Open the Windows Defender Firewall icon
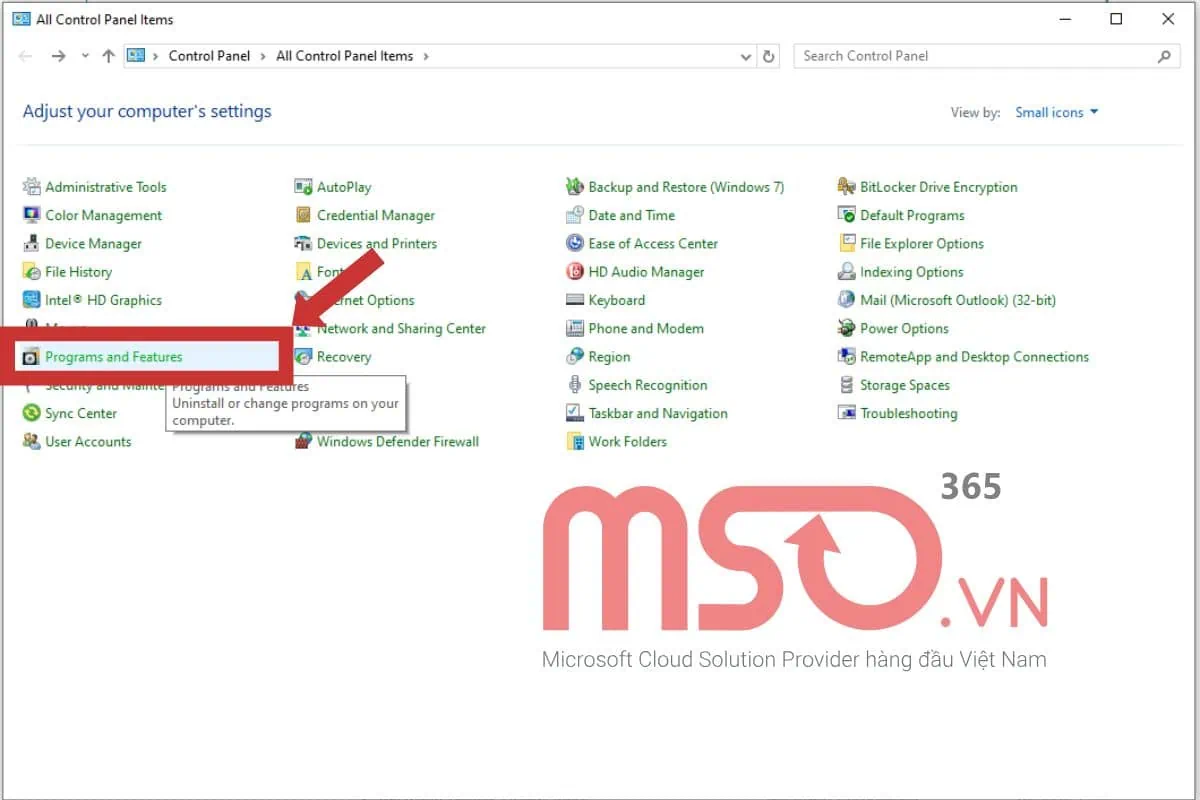The width and height of the screenshot is (1200, 800). pyautogui.click(x=303, y=442)
